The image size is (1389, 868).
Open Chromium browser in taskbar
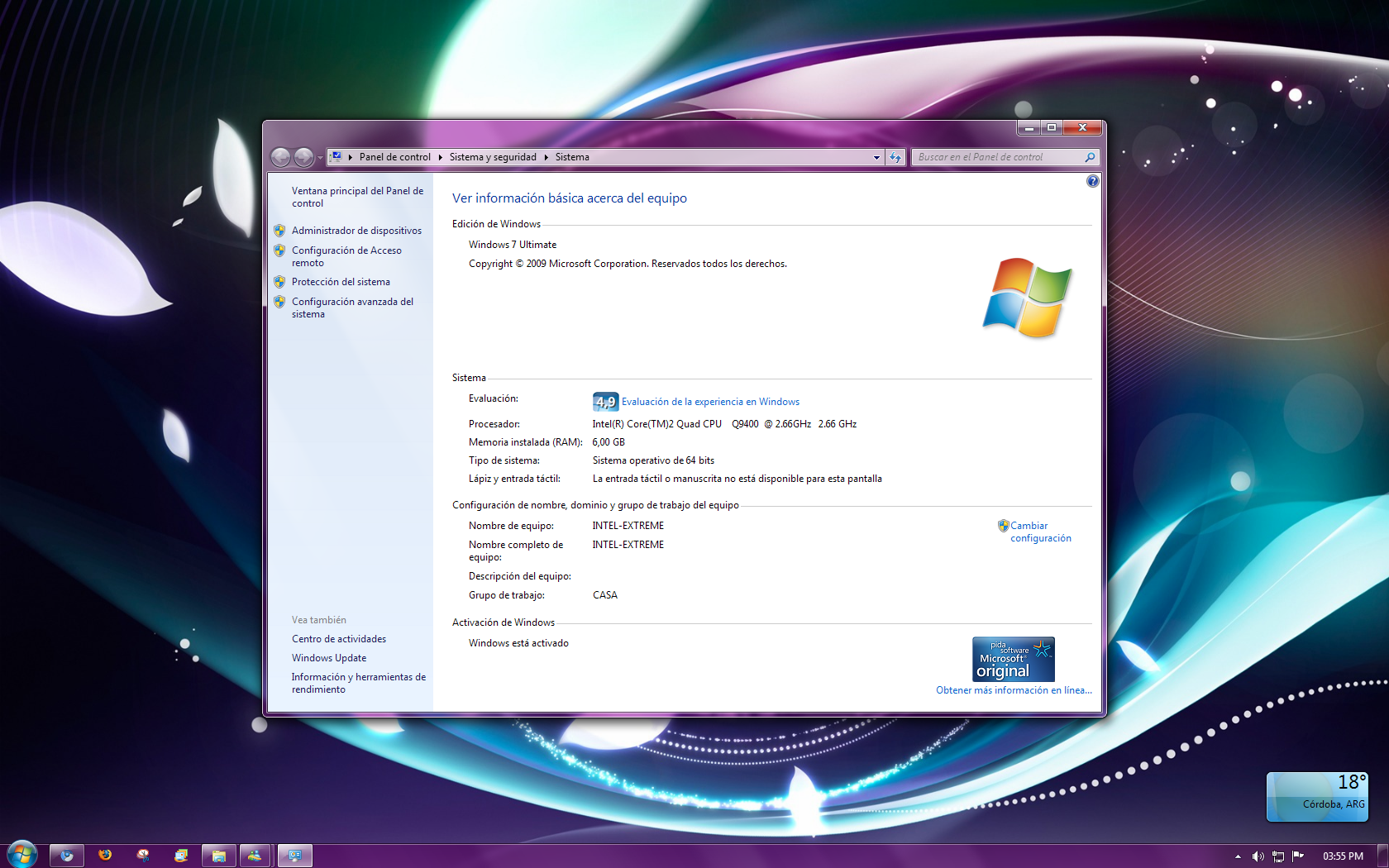67,856
